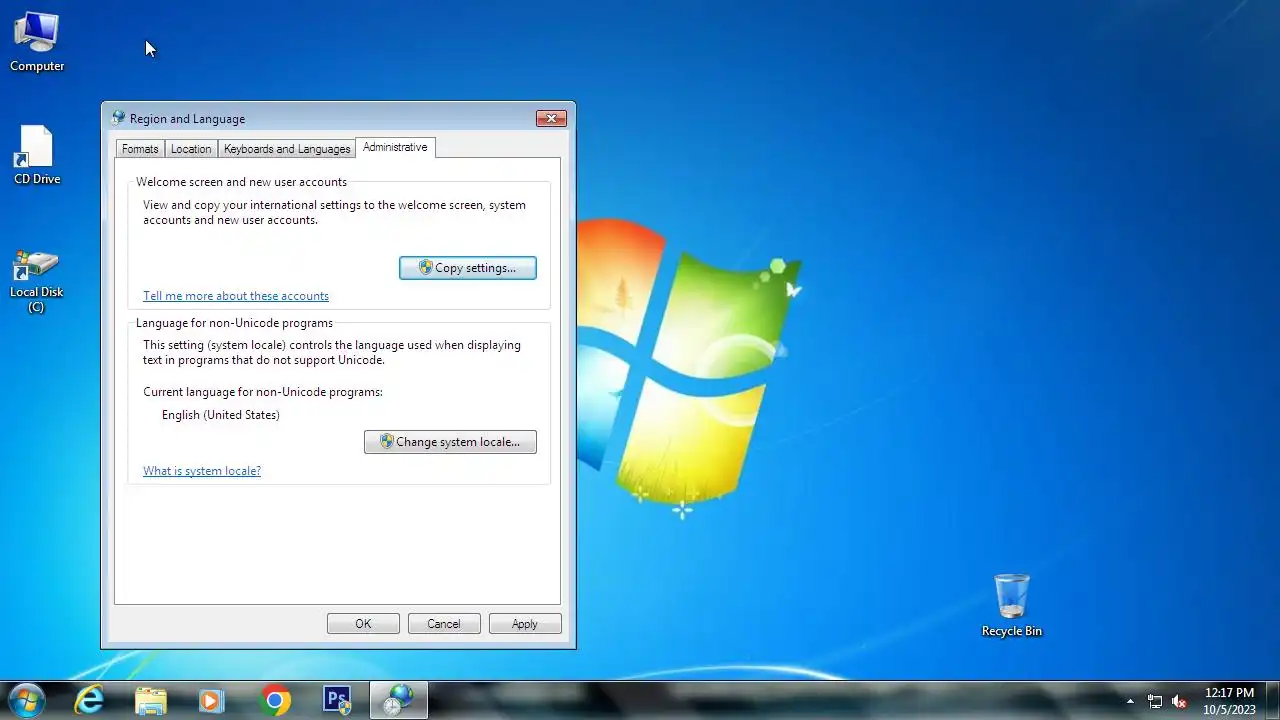Switch to the Location tab
Screen dimensions: 1280x720
[x=191, y=149]
